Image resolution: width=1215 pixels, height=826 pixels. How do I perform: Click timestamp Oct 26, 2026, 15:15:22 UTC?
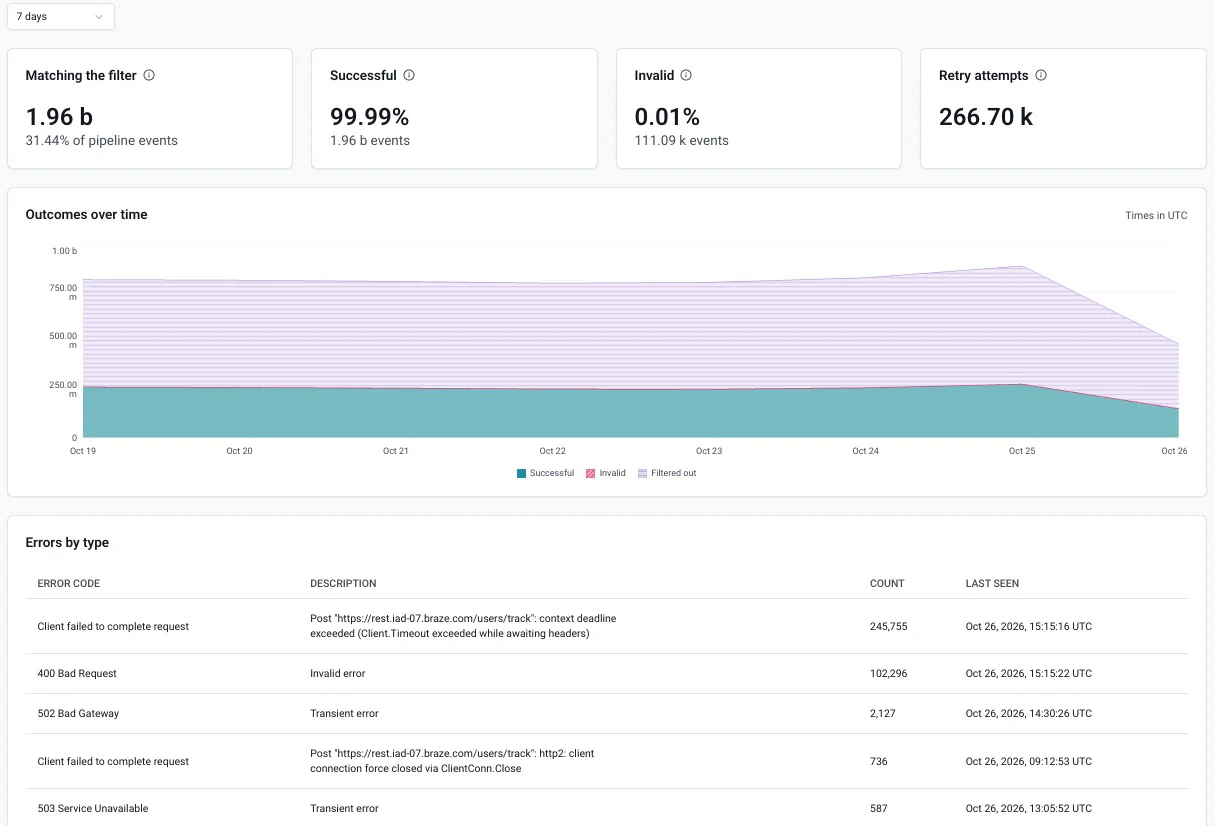coord(1028,674)
